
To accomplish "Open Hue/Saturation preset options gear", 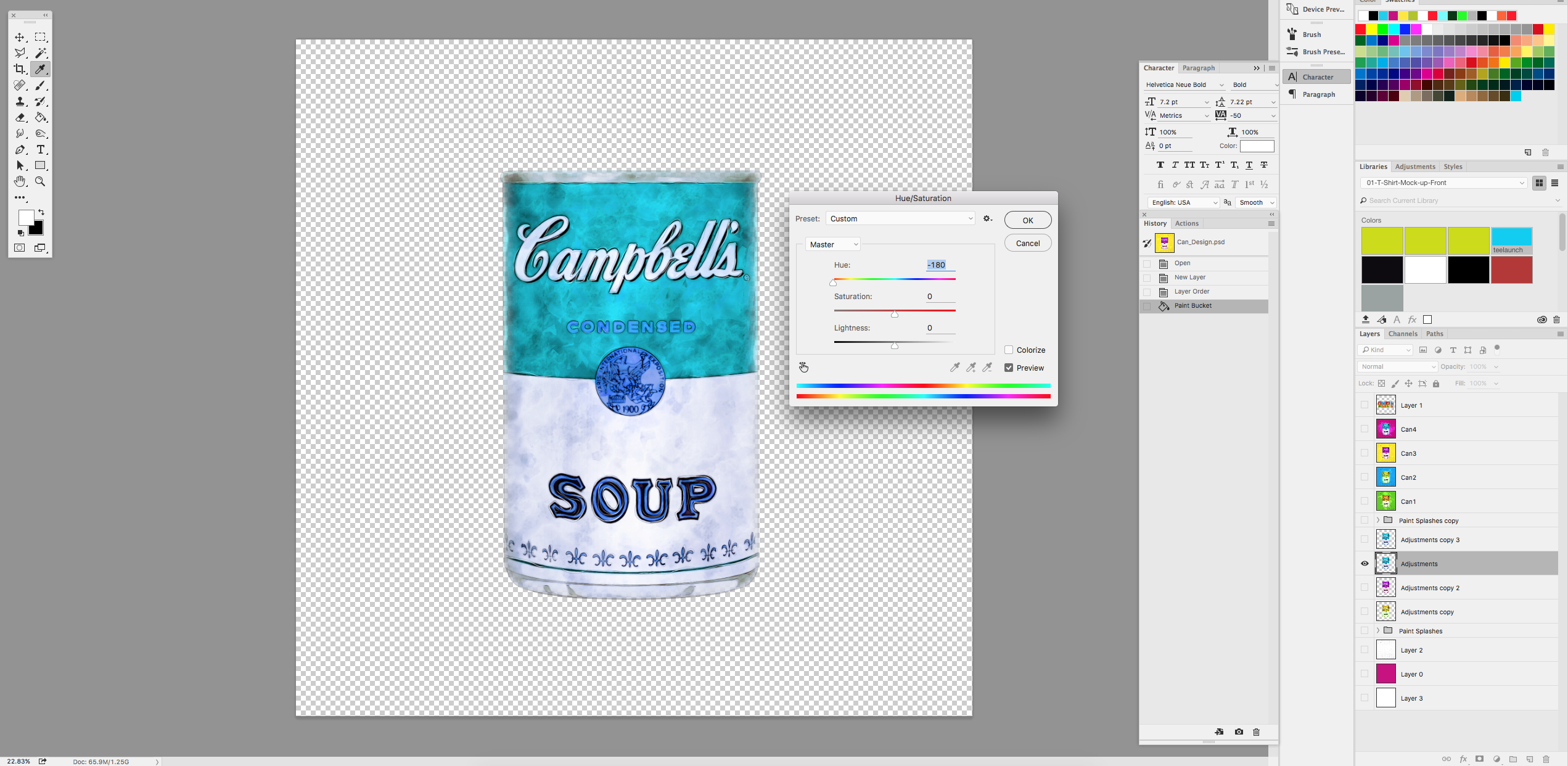I will tap(988, 219).
